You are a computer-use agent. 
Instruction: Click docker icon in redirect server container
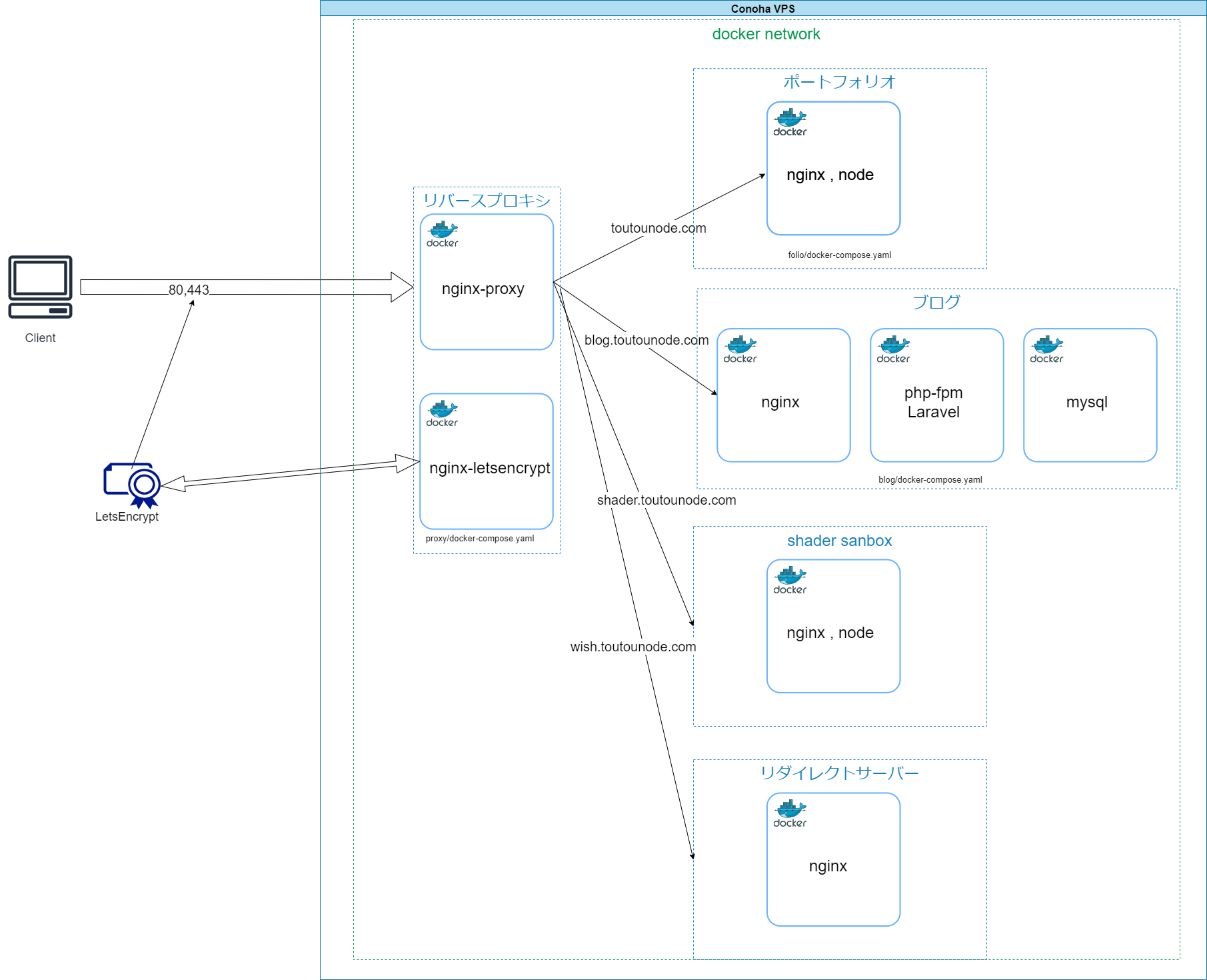point(790,814)
